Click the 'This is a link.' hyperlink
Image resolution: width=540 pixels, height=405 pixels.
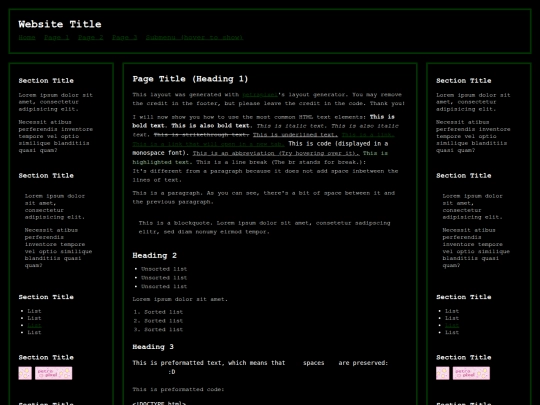[x=368, y=135]
